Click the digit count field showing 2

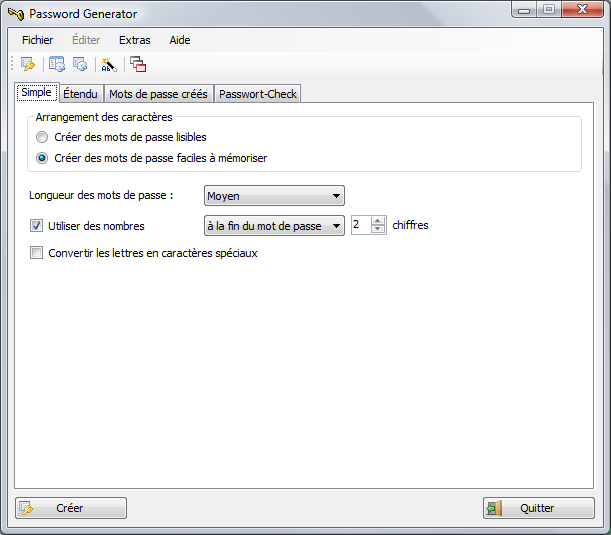(x=361, y=225)
